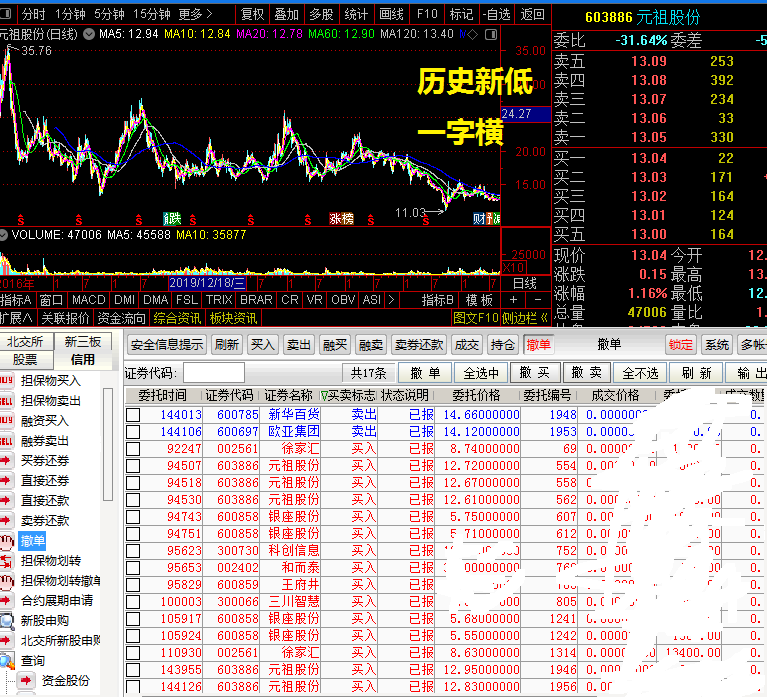
Task: Select the MACD indicator tab
Action: click(x=89, y=299)
